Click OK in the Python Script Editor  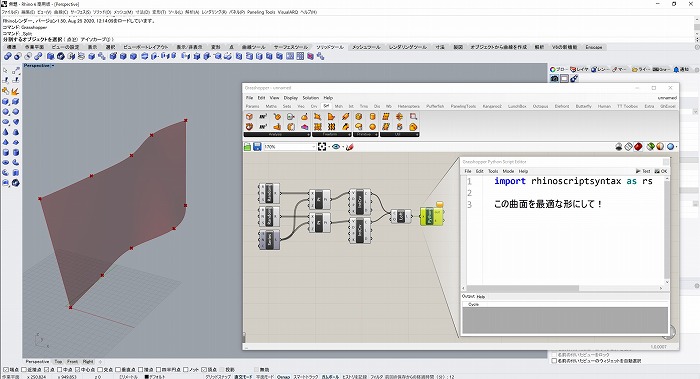661,171
